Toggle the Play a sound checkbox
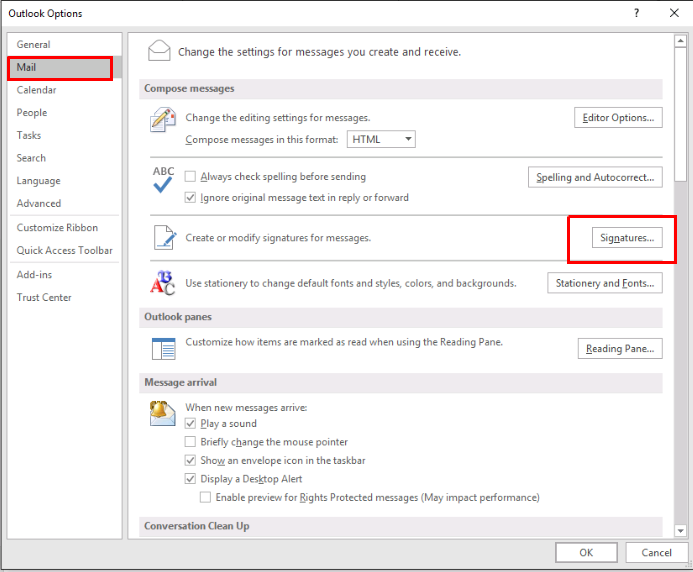 pos(191,424)
